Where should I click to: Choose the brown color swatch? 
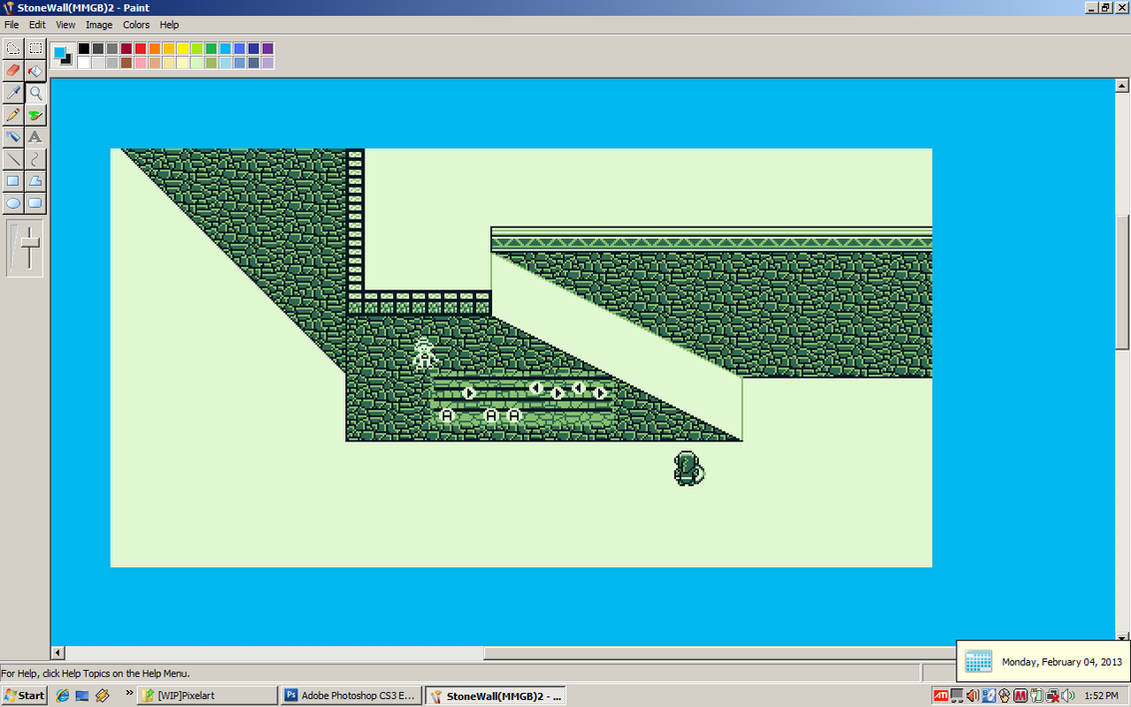[x=126, y=63]
